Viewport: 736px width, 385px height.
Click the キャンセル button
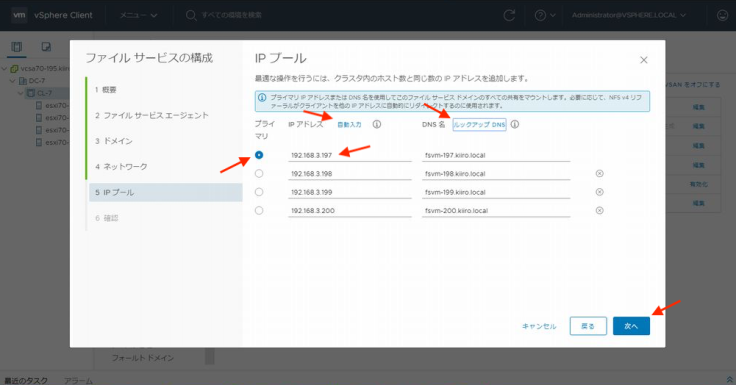539,326
